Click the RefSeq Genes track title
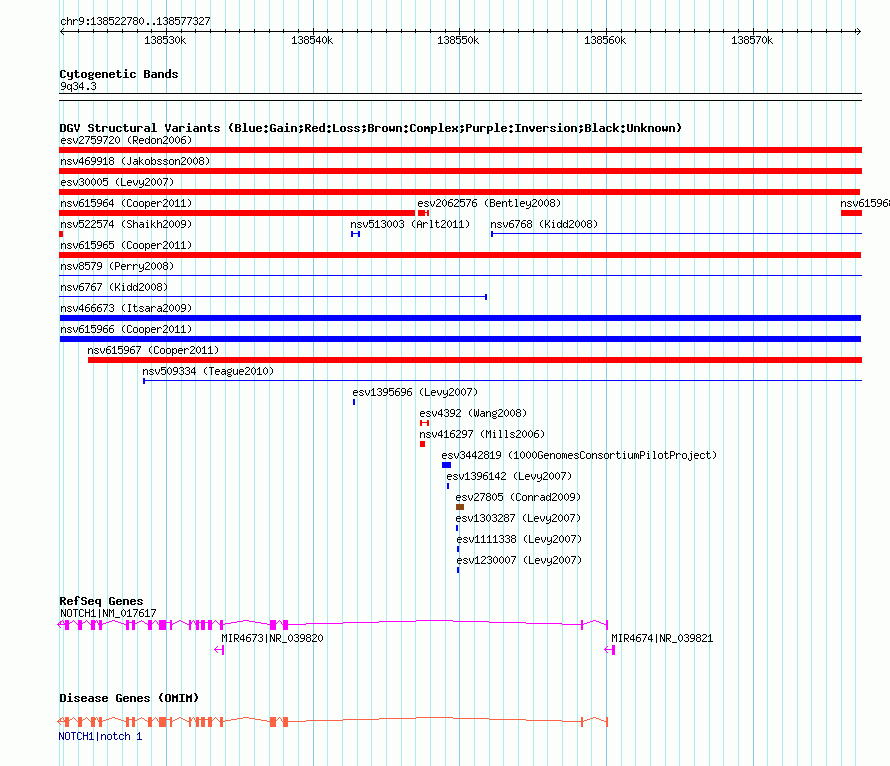The width and height of the screenshot is (890, 766). click(x=101, y=601)
